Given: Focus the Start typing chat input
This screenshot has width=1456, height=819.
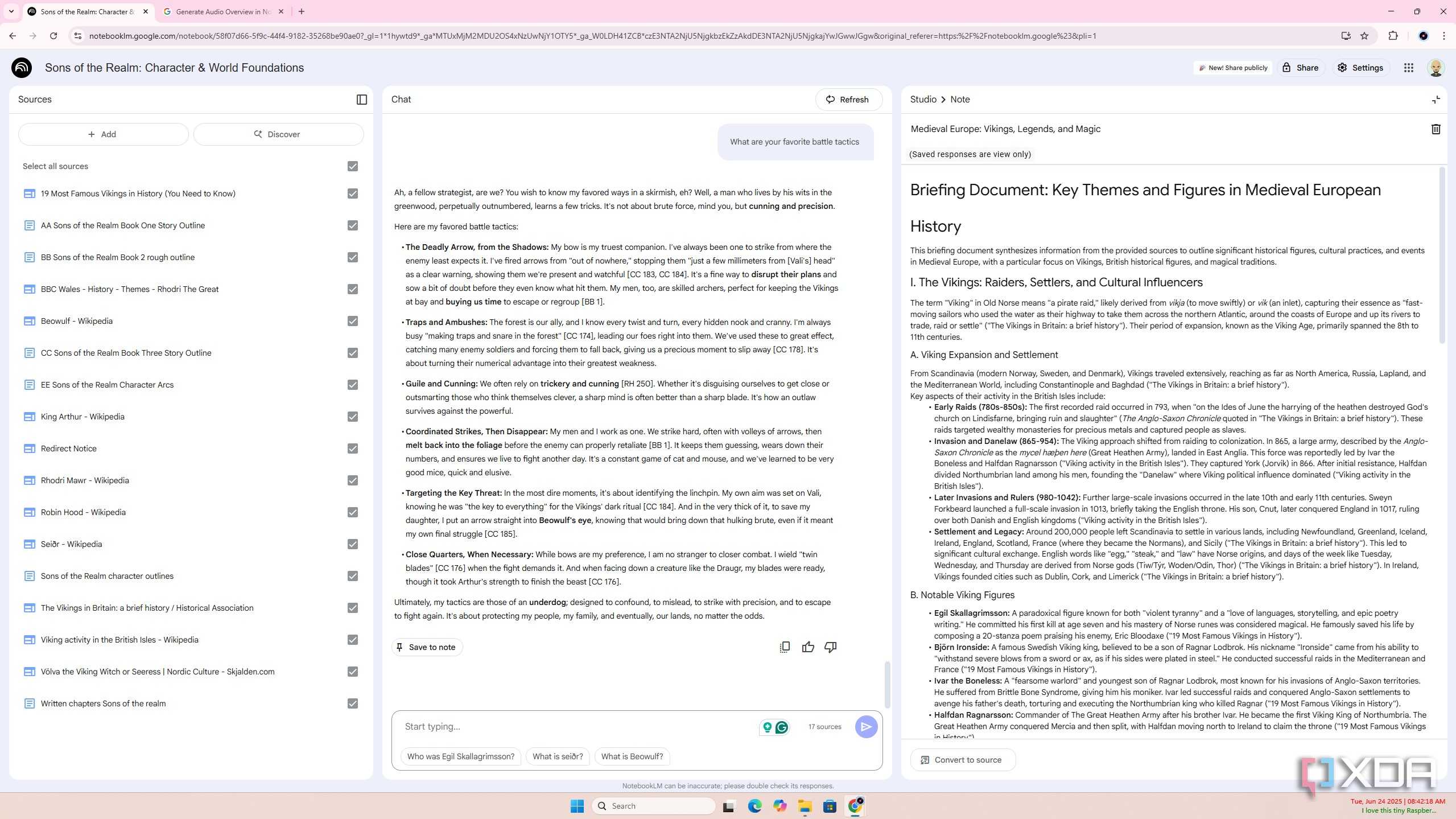Looking at the screenshot, I should tap(575, 727).
